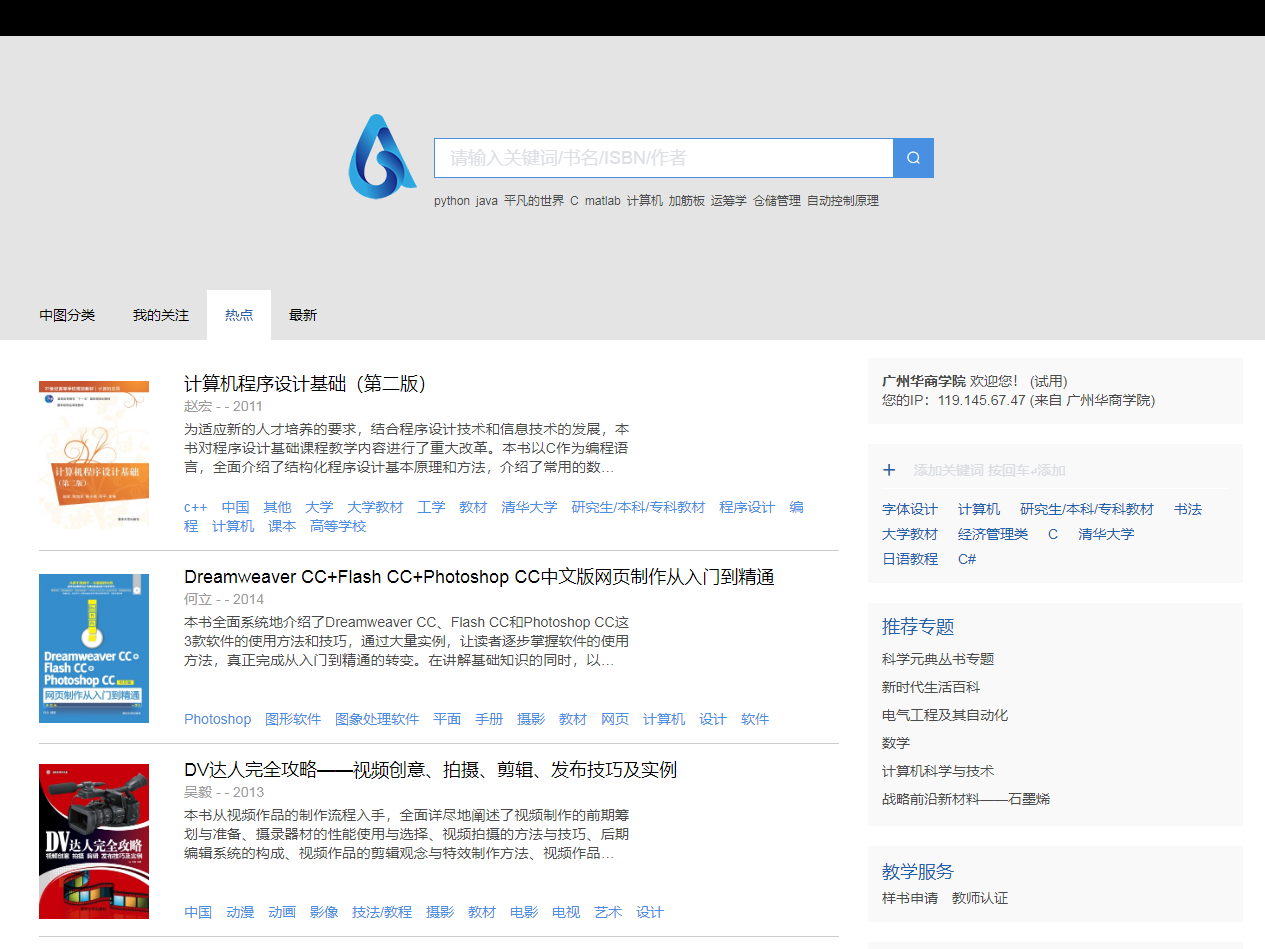Open the DV达人完全攻略 book cover
This screenshot has height=949, width=1265.
point(94,841)
